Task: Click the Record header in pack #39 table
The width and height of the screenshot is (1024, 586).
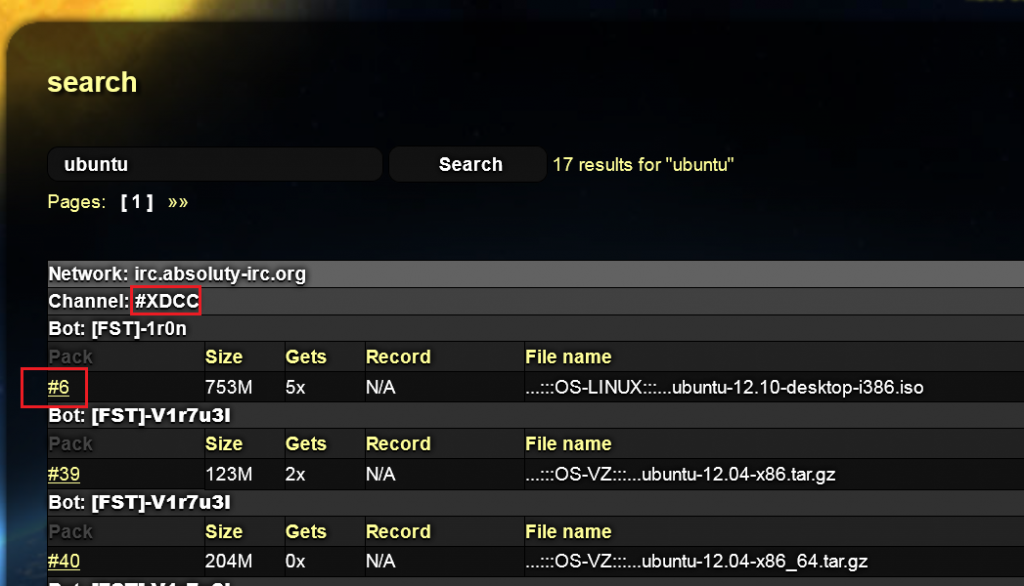Action: (x=398, y=444)
